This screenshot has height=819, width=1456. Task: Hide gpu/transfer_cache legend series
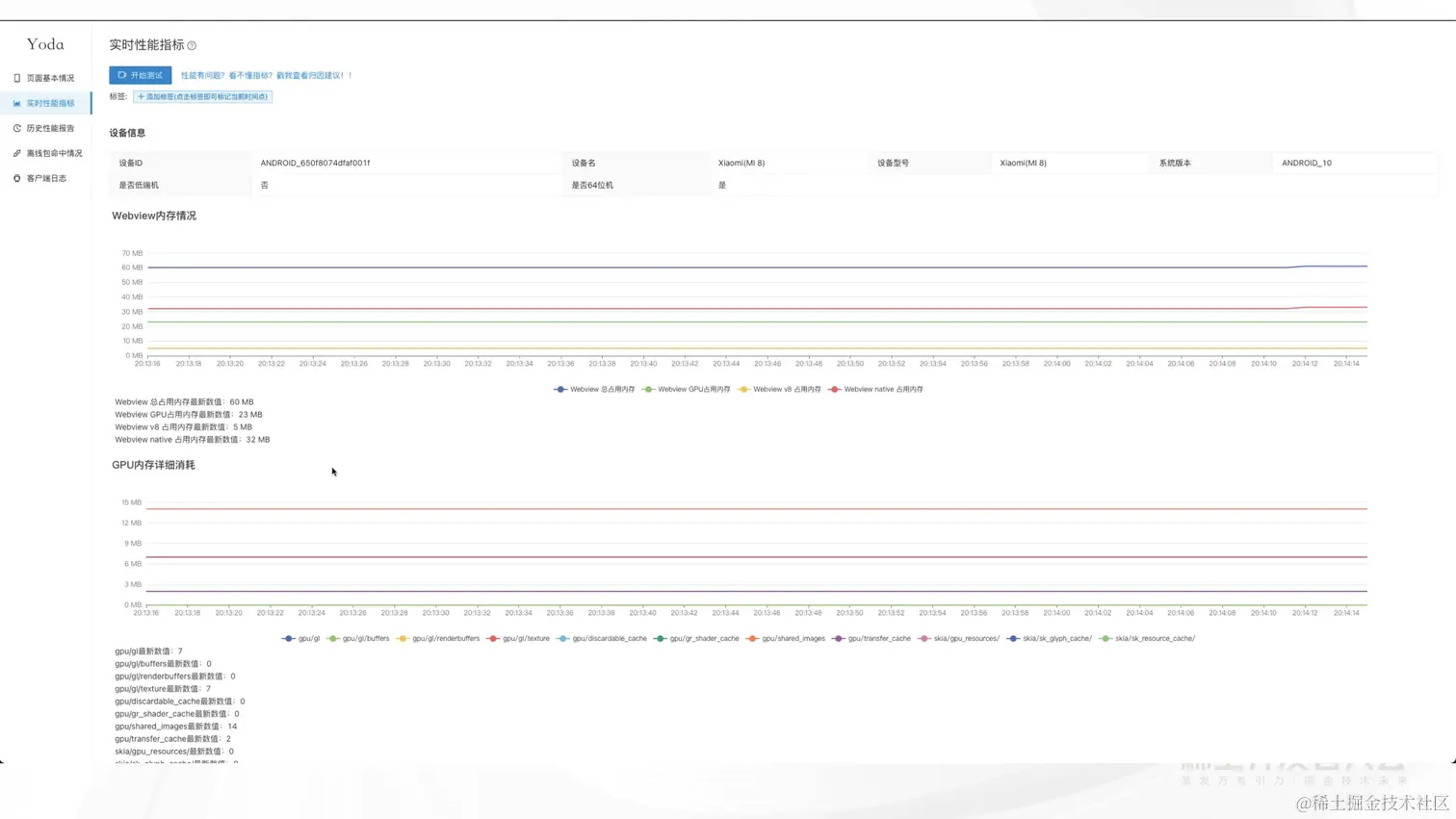point(871,639)
